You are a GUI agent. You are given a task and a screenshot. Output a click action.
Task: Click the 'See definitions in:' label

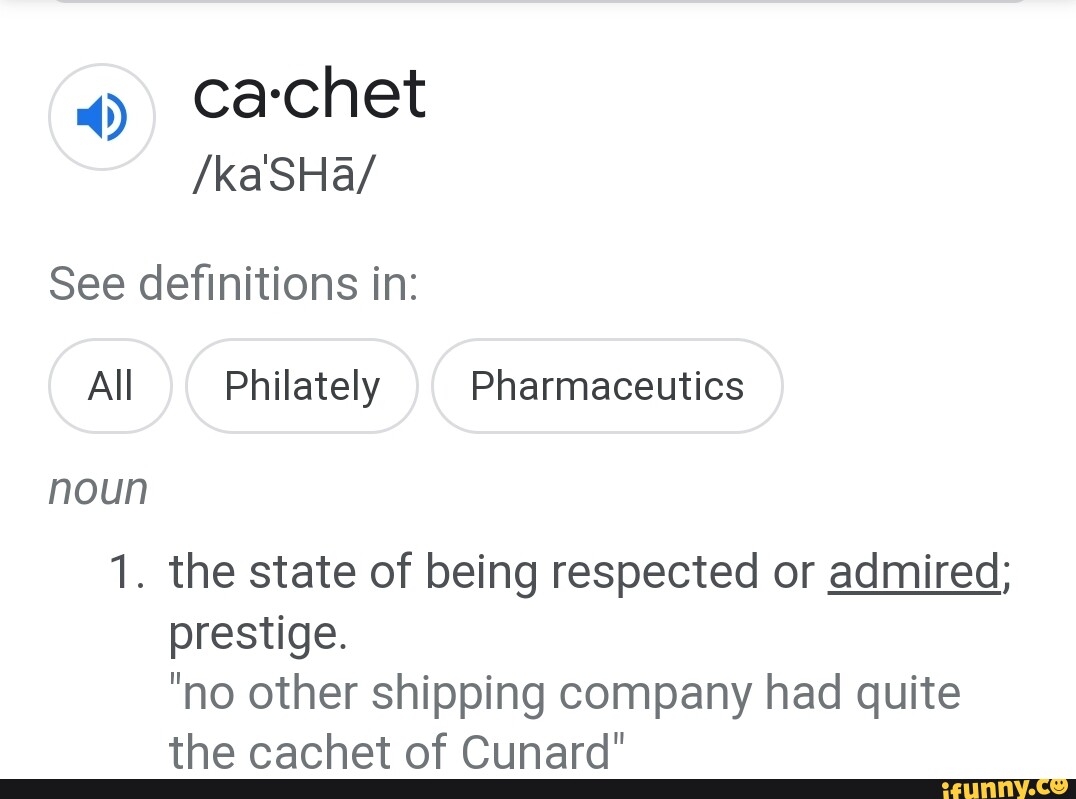coord(233,284)
